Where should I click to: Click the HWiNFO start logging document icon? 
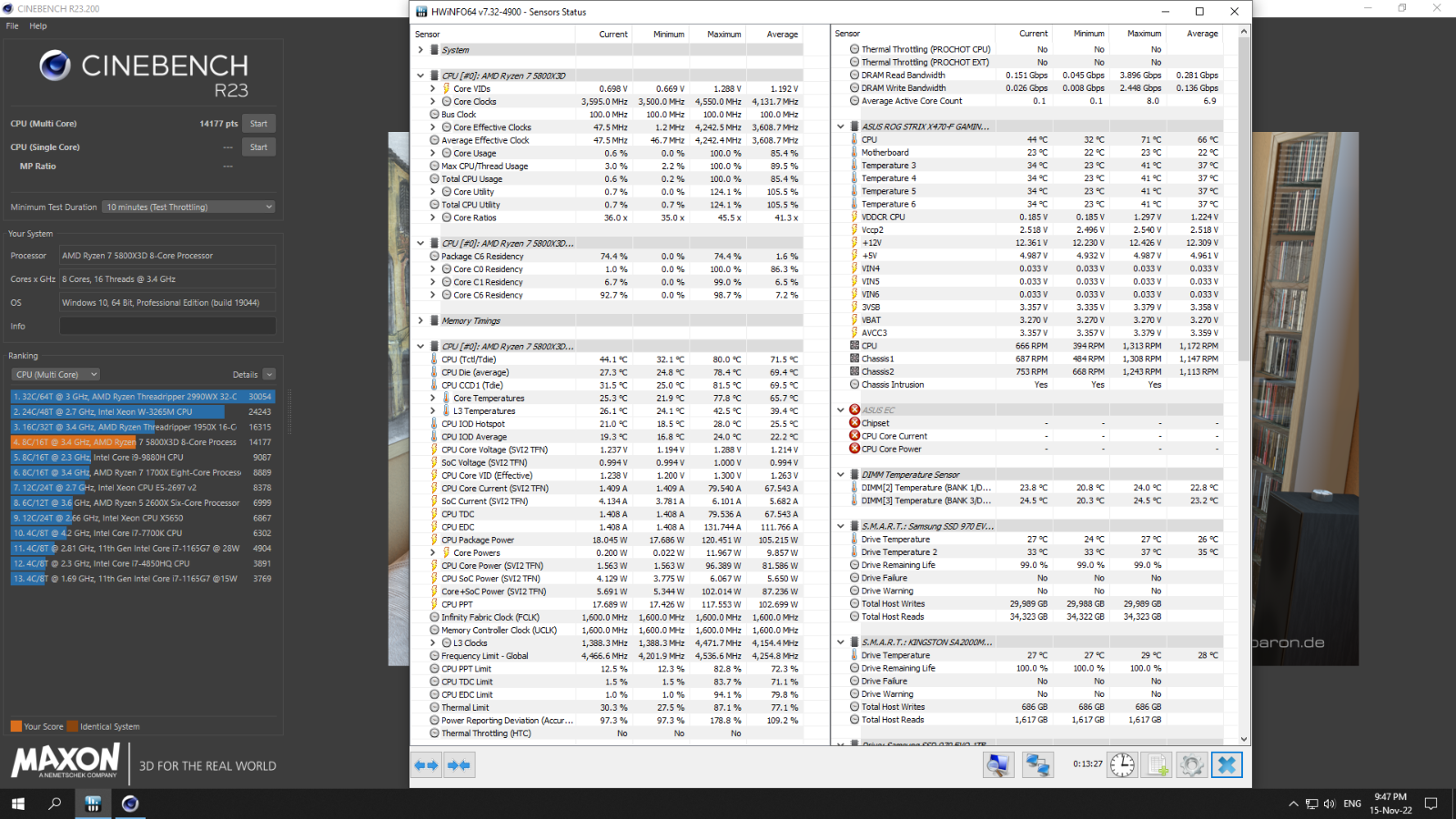pos(1158,765)
